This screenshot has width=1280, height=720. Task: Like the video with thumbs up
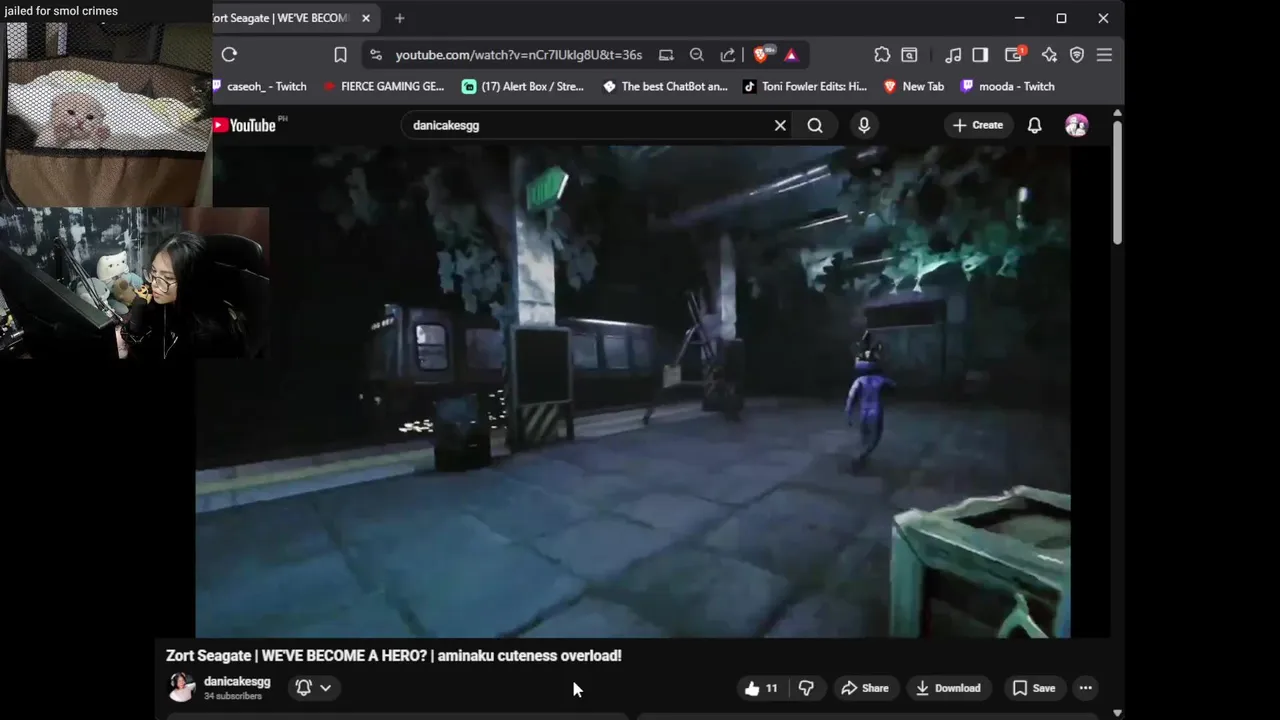pyautogui.click(x=761, y=688)
